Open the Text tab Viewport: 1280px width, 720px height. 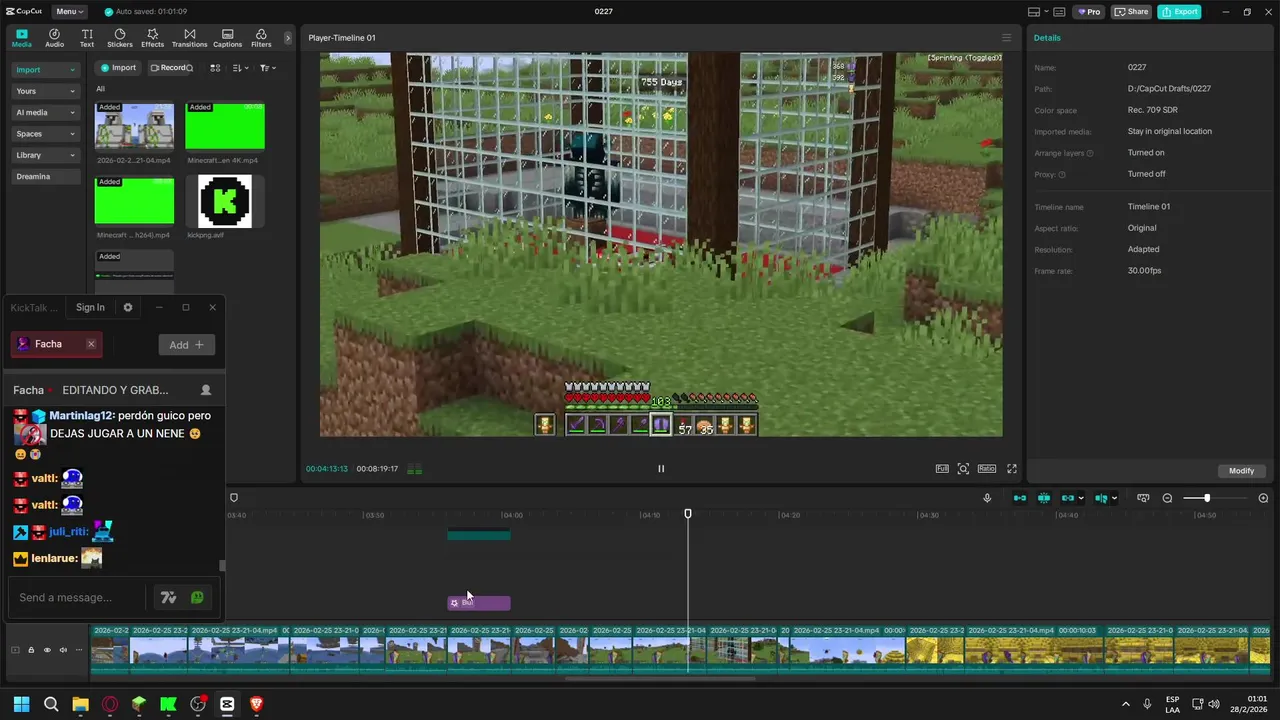pyautogui.click(x=87, y=38)
